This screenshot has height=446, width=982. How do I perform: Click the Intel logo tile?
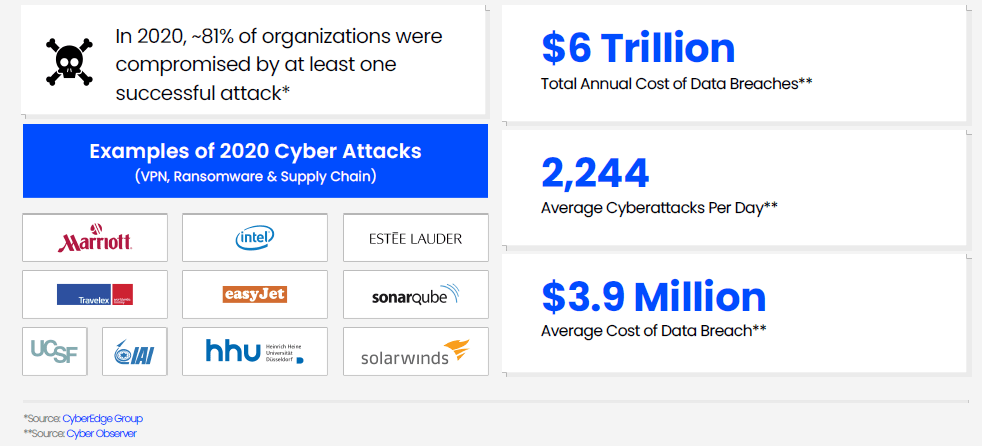click(x=255, y=237)
